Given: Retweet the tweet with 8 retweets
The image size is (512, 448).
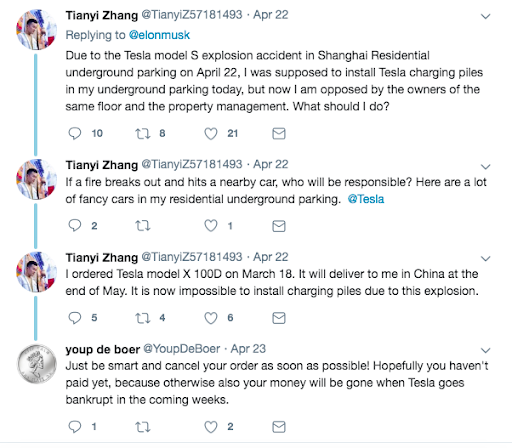Looking at the screenshot, I should (143, 134).
